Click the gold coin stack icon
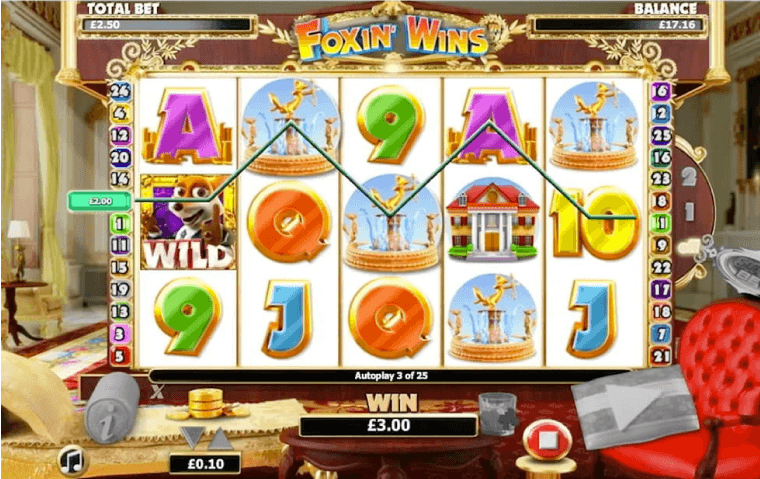This screenshot has width=760, height=479. 206,403
